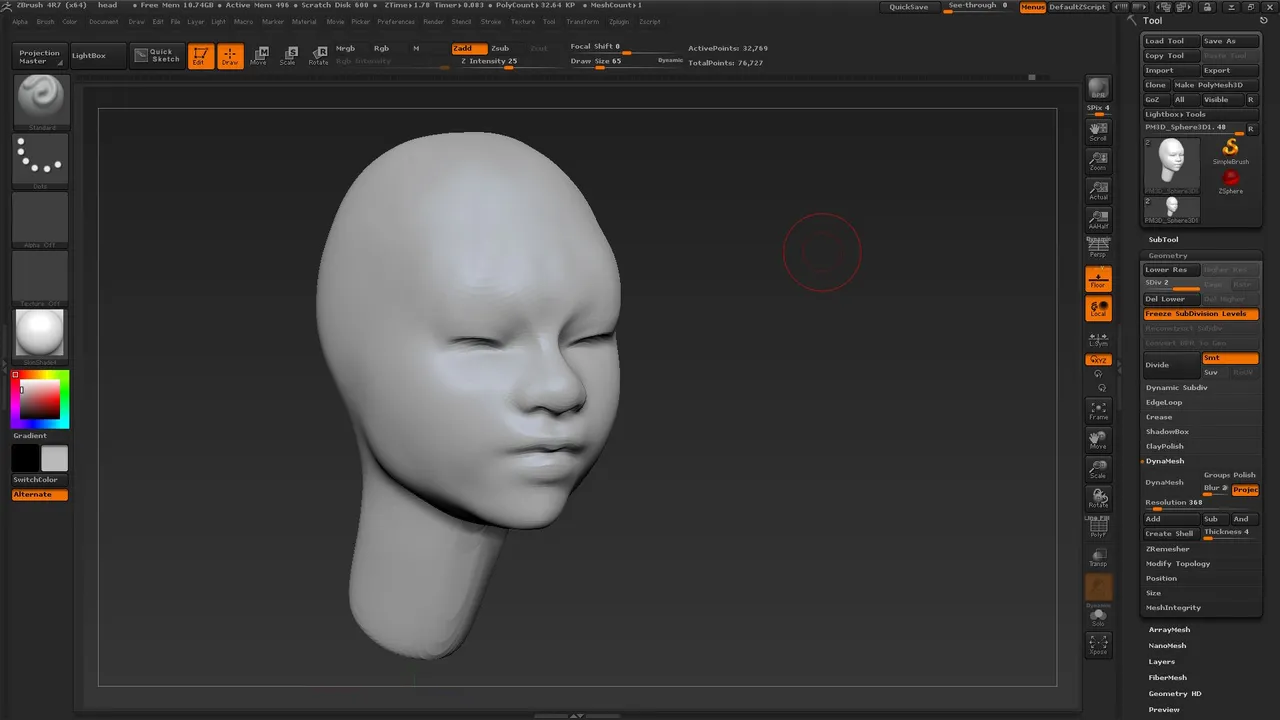Toggle Freeze SubDivision Levels
This screenshot has height=720, width=1280.
(1201, 314)
